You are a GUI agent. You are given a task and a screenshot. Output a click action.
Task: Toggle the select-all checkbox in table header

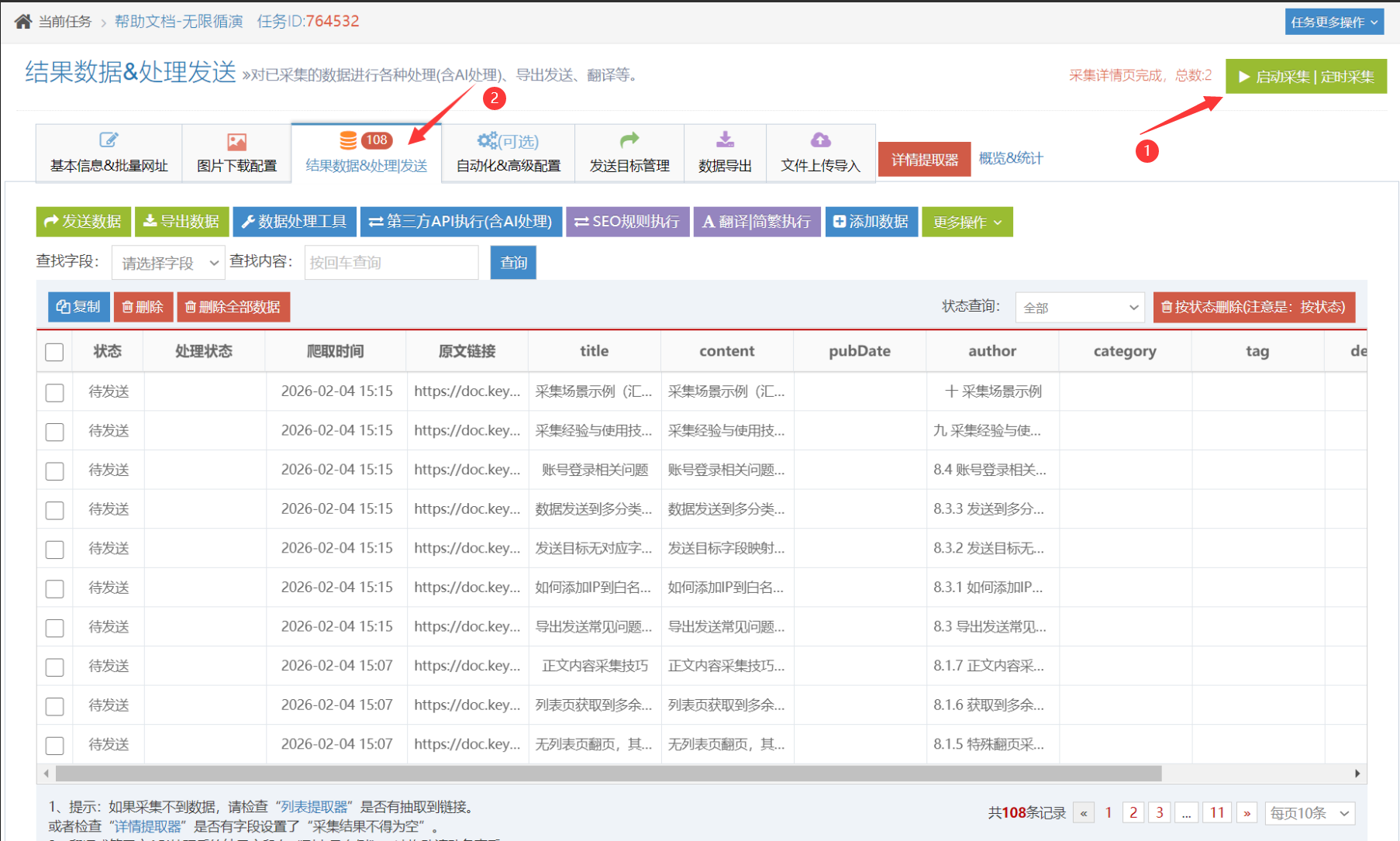(x=54, y=352)
